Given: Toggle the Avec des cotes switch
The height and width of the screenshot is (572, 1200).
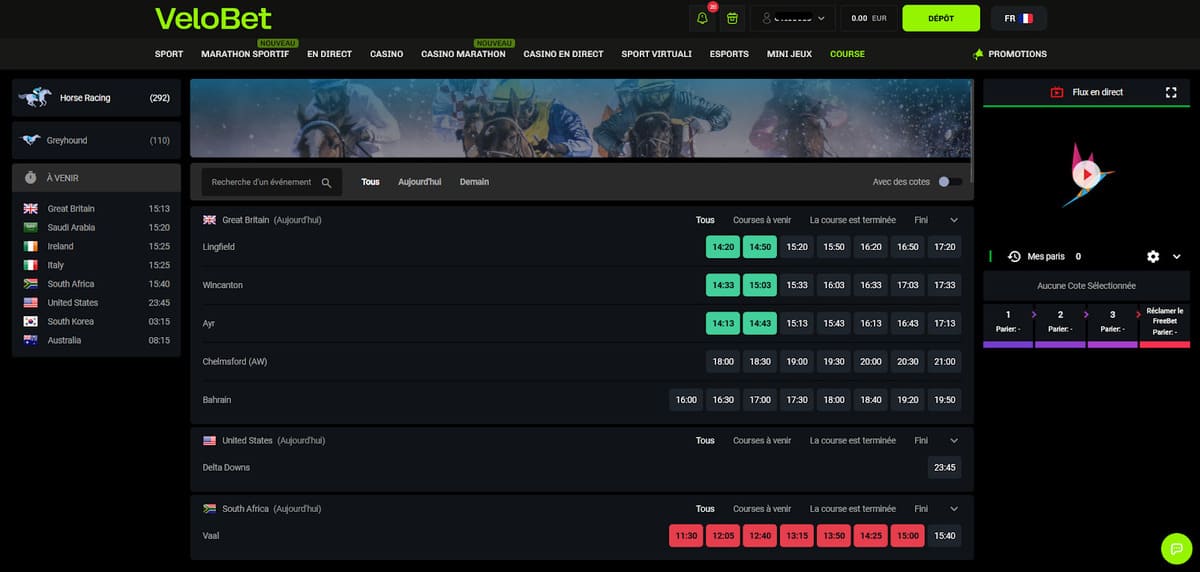Looking at the screenshot, I should pos(950,182).
